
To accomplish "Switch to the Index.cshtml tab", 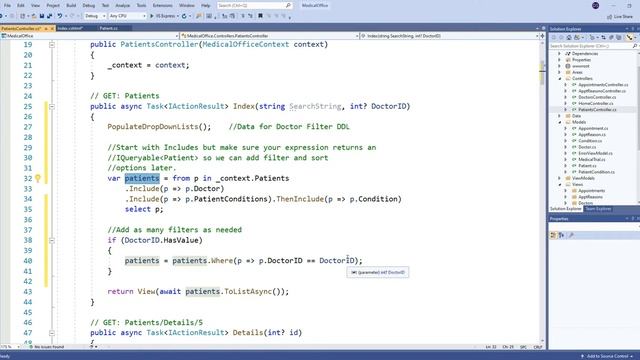I will (70, 29).
